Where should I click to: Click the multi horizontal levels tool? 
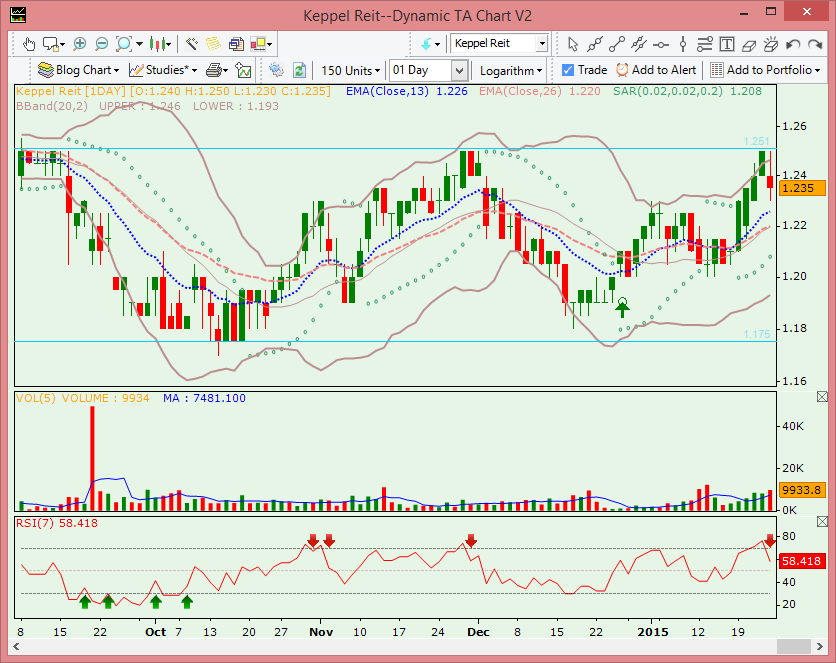tap(704, 44)
